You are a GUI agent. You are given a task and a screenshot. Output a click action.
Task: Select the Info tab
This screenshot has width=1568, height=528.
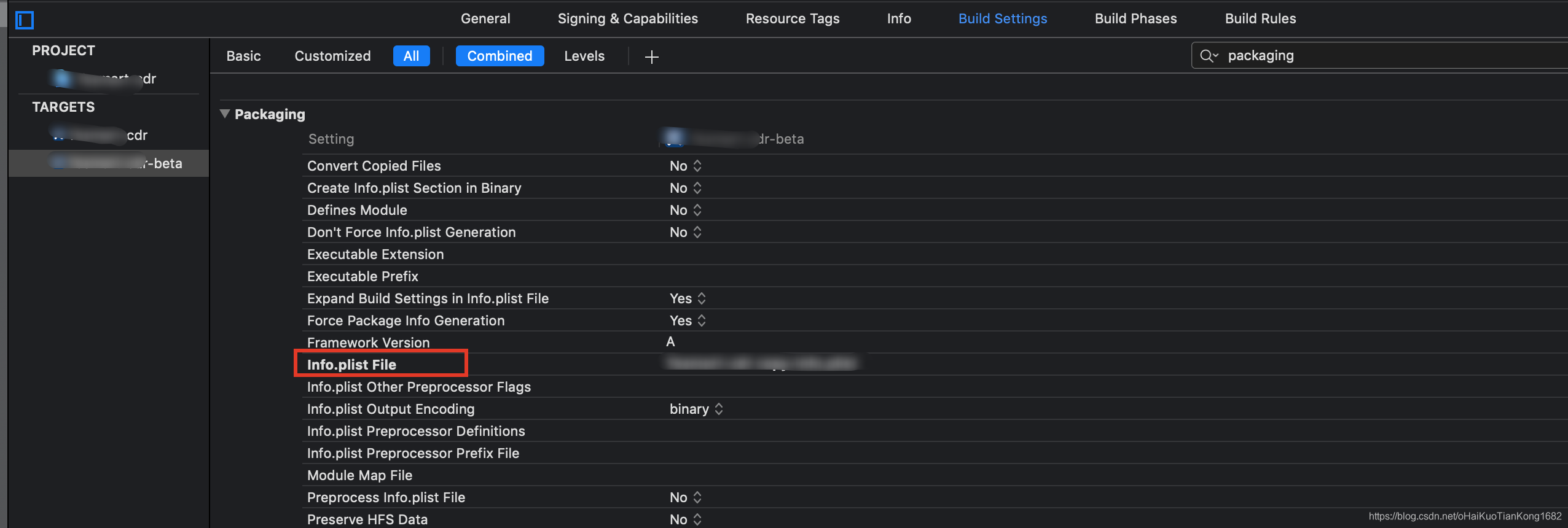click(x=898, y=18)
